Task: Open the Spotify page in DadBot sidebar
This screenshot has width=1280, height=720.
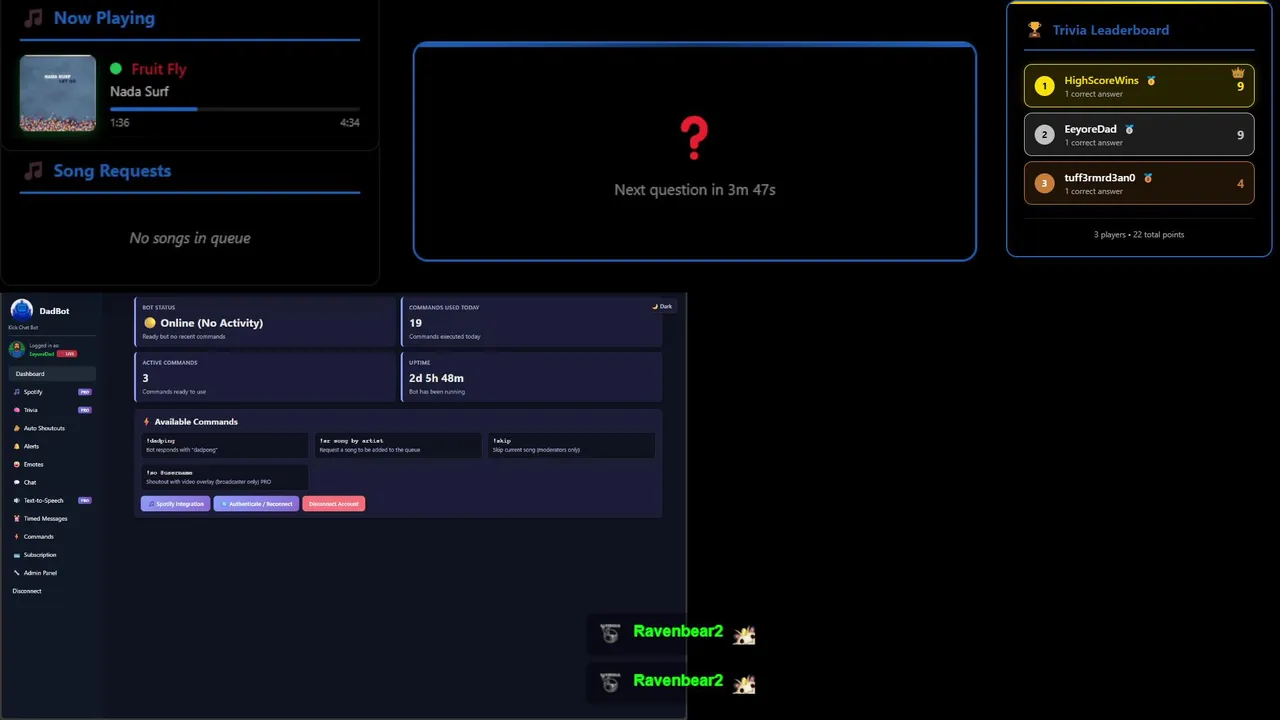Action: (x=52, y=392)
